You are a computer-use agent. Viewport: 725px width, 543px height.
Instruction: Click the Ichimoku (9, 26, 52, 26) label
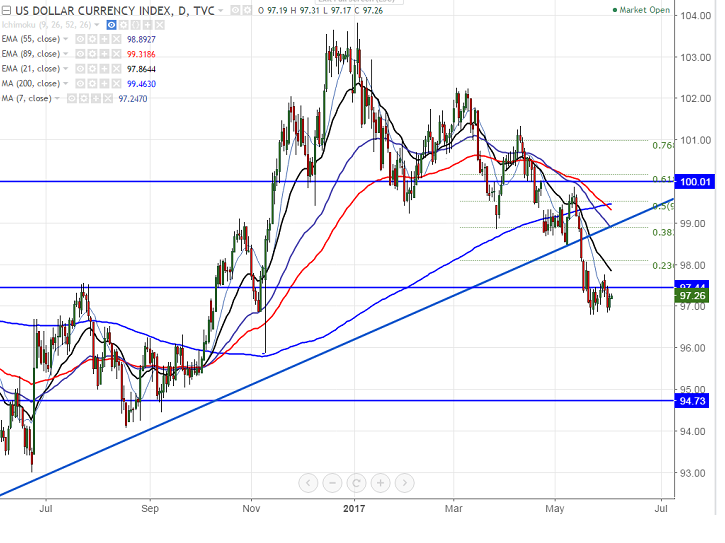click(46, 25)
